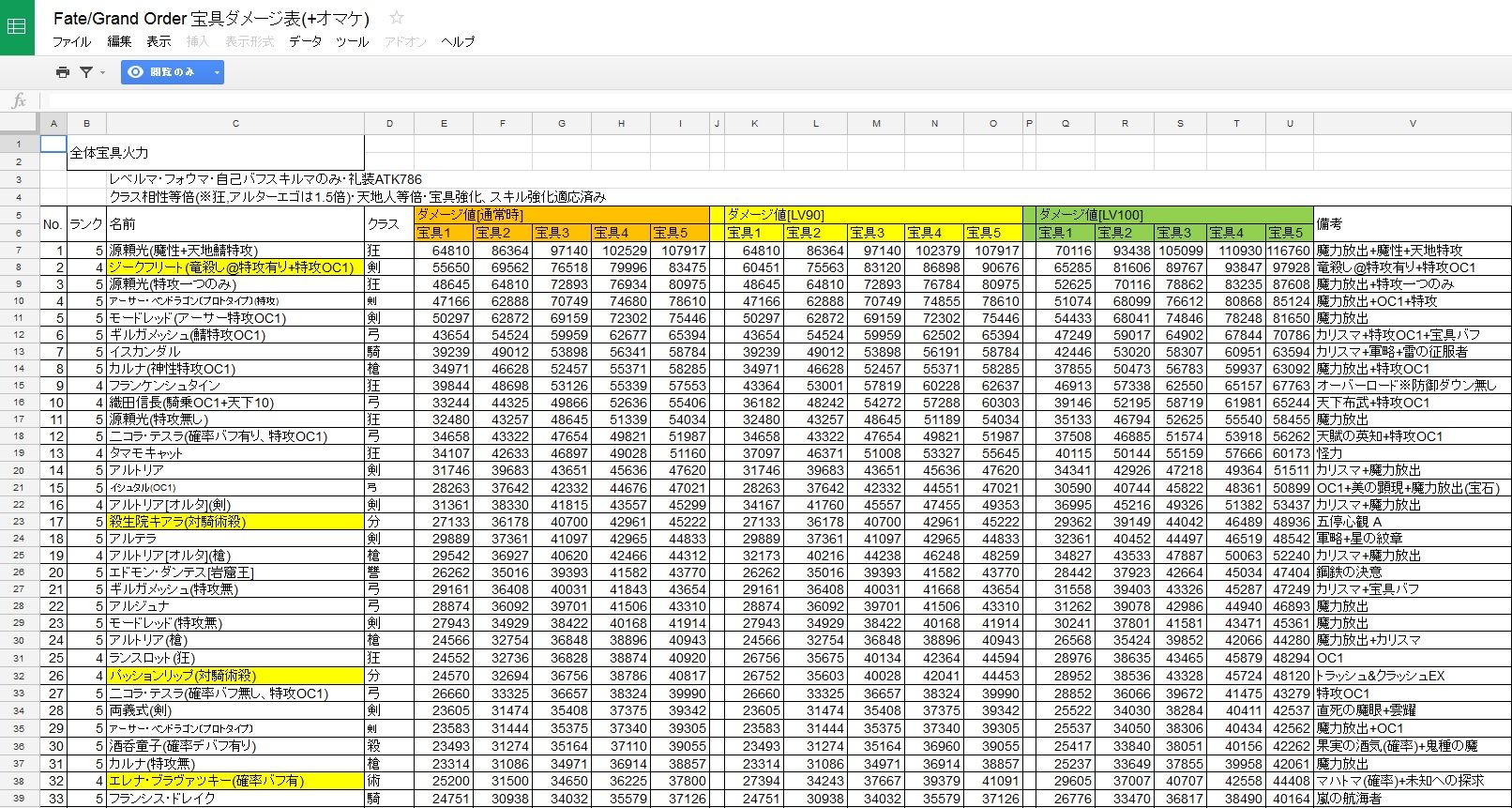This screenshot has height=808, width=1512.
Task: Select the タマモキャット name cell
Action: [235, 453]
